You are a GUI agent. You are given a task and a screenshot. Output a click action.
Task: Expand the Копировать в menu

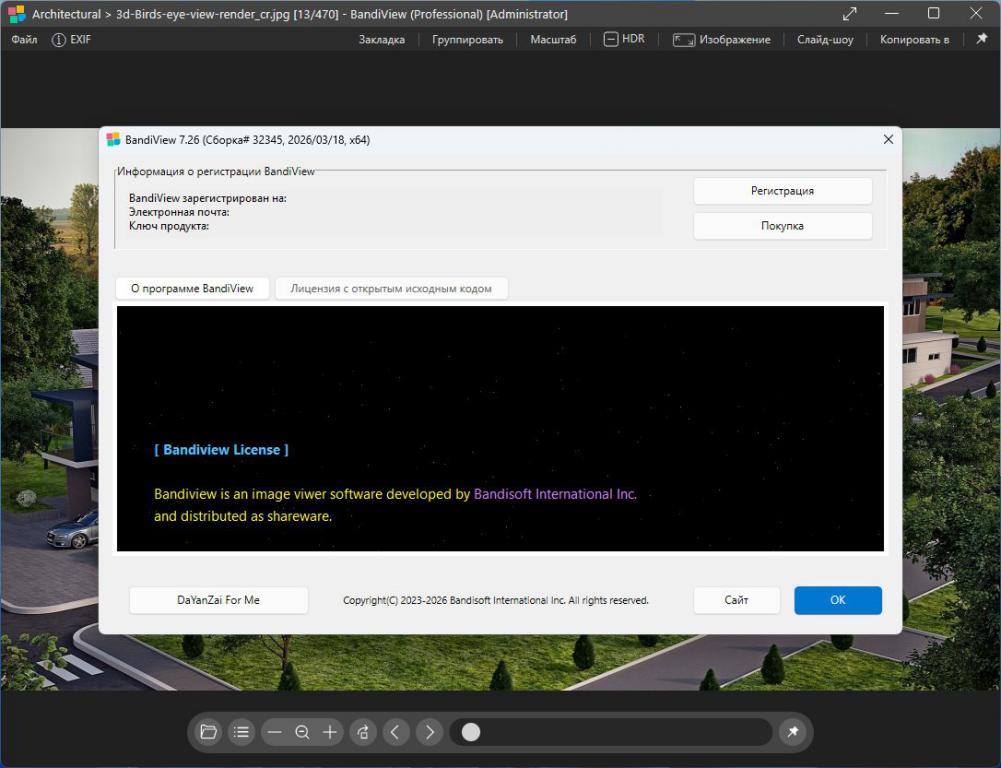coord(914,39)
